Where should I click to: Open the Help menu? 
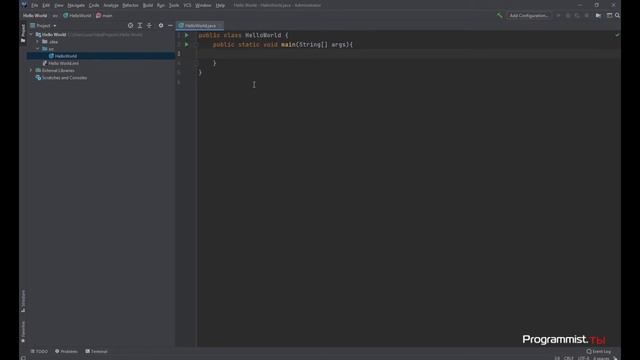click(220, 5)
